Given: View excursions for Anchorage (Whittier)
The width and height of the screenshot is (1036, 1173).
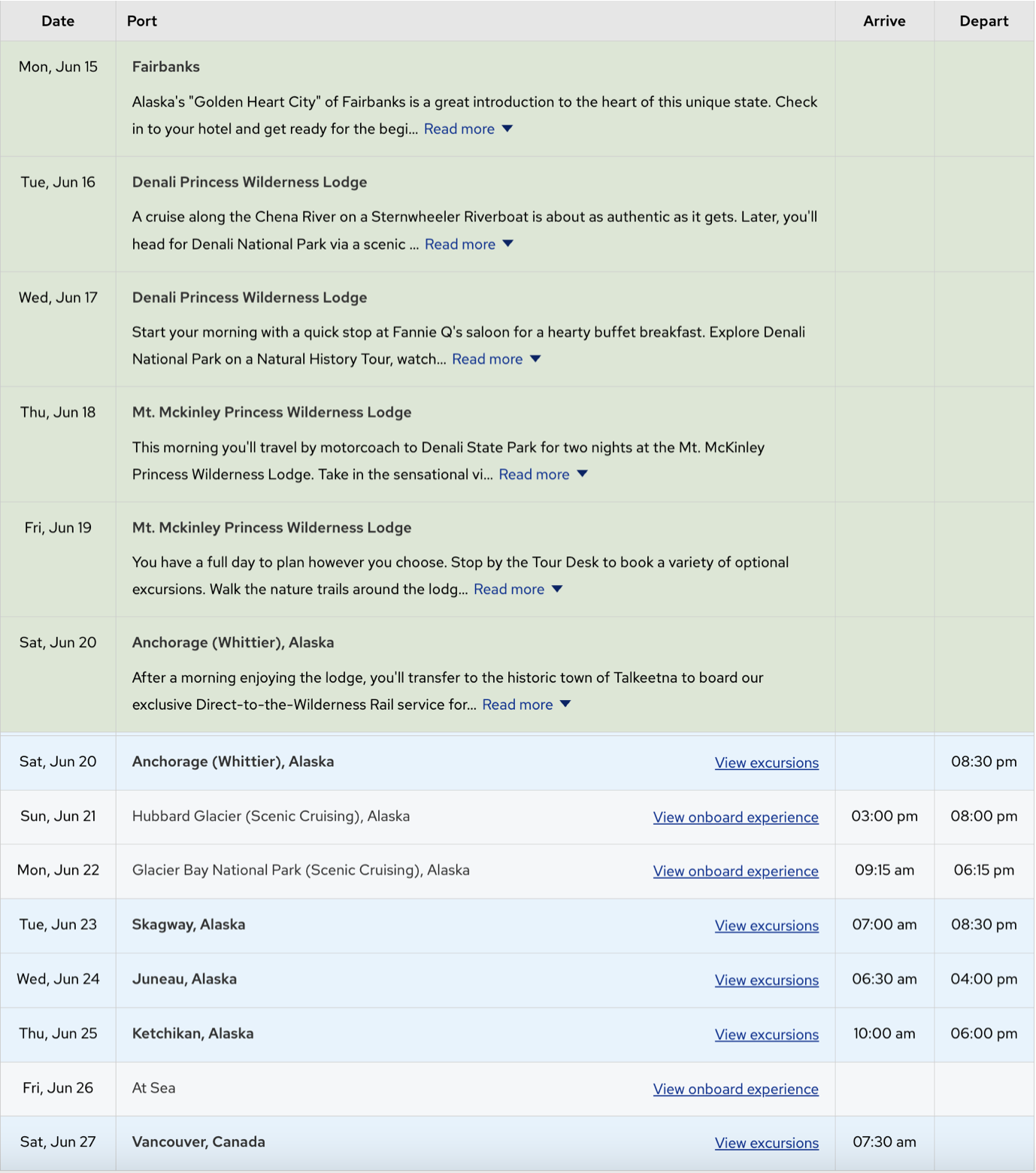Looking at the screenshot, I should point(766,762).
